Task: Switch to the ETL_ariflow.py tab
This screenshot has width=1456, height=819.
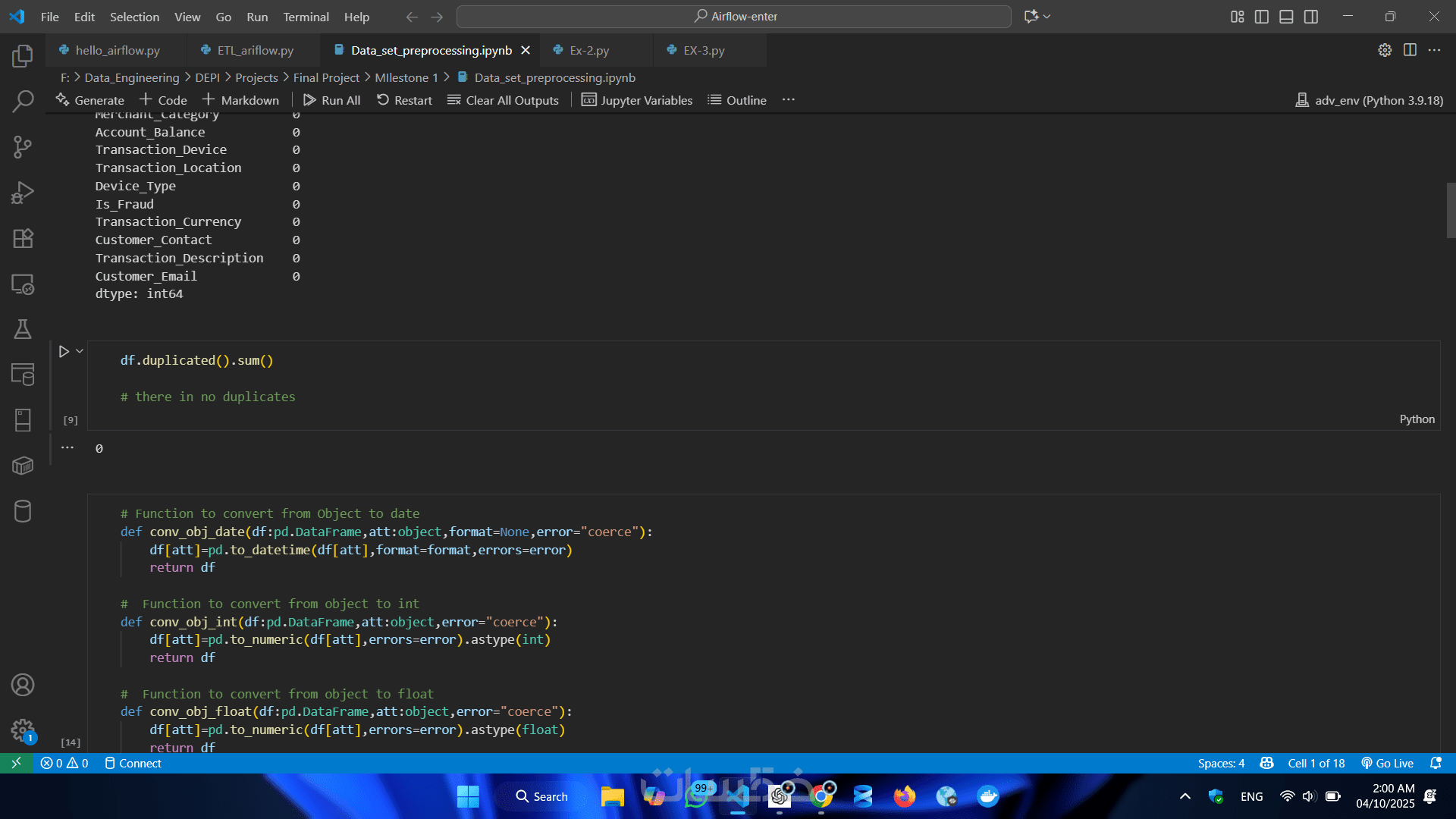Action: 255,50
